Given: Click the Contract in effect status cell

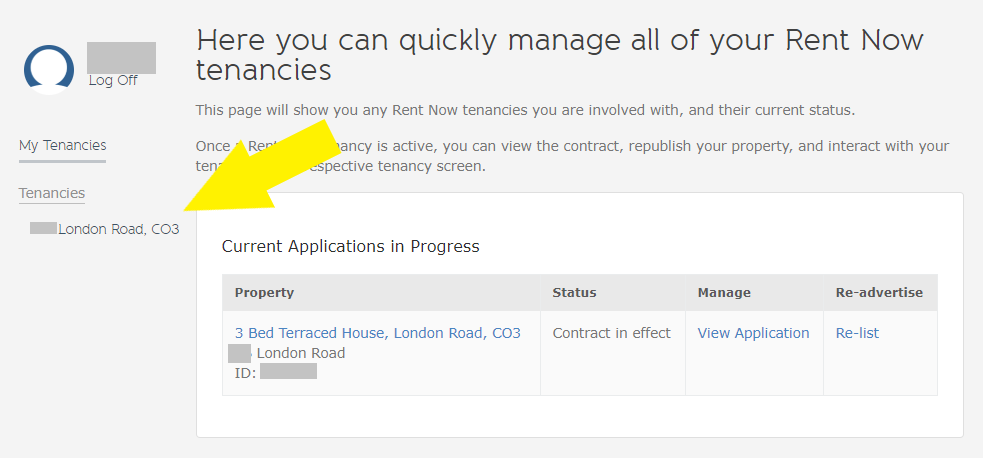Looking at the screenshot, I should (611, 333).
